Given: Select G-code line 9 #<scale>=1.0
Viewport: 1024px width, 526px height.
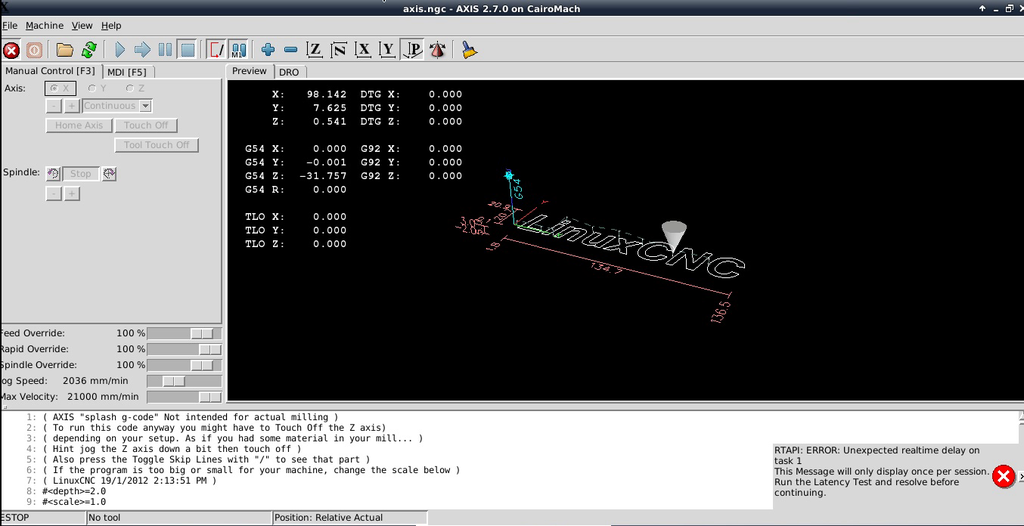Looking at the screenshot, I should coord(75,501).
